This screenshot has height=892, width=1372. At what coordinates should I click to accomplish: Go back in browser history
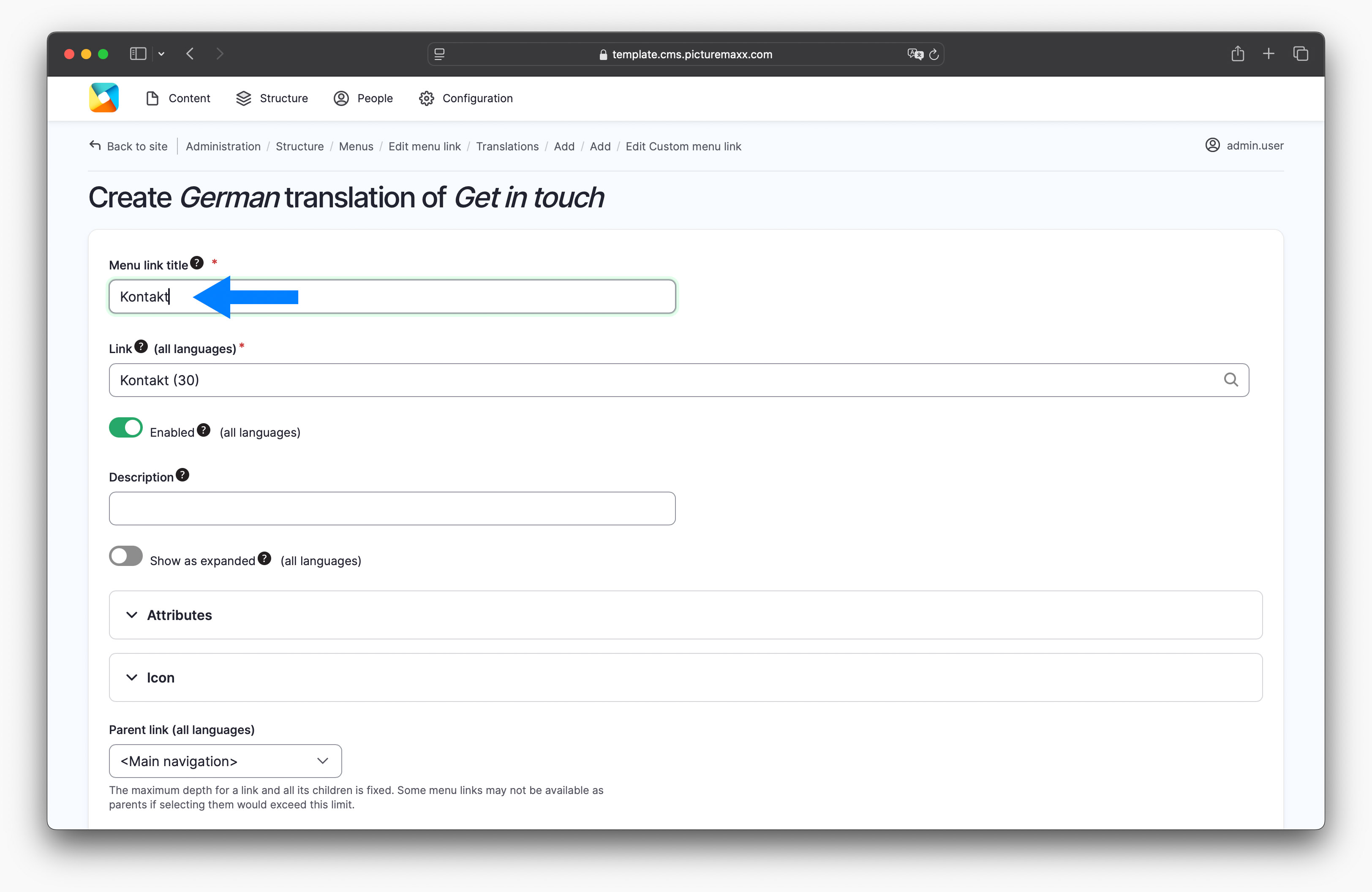tap(190, 54)
